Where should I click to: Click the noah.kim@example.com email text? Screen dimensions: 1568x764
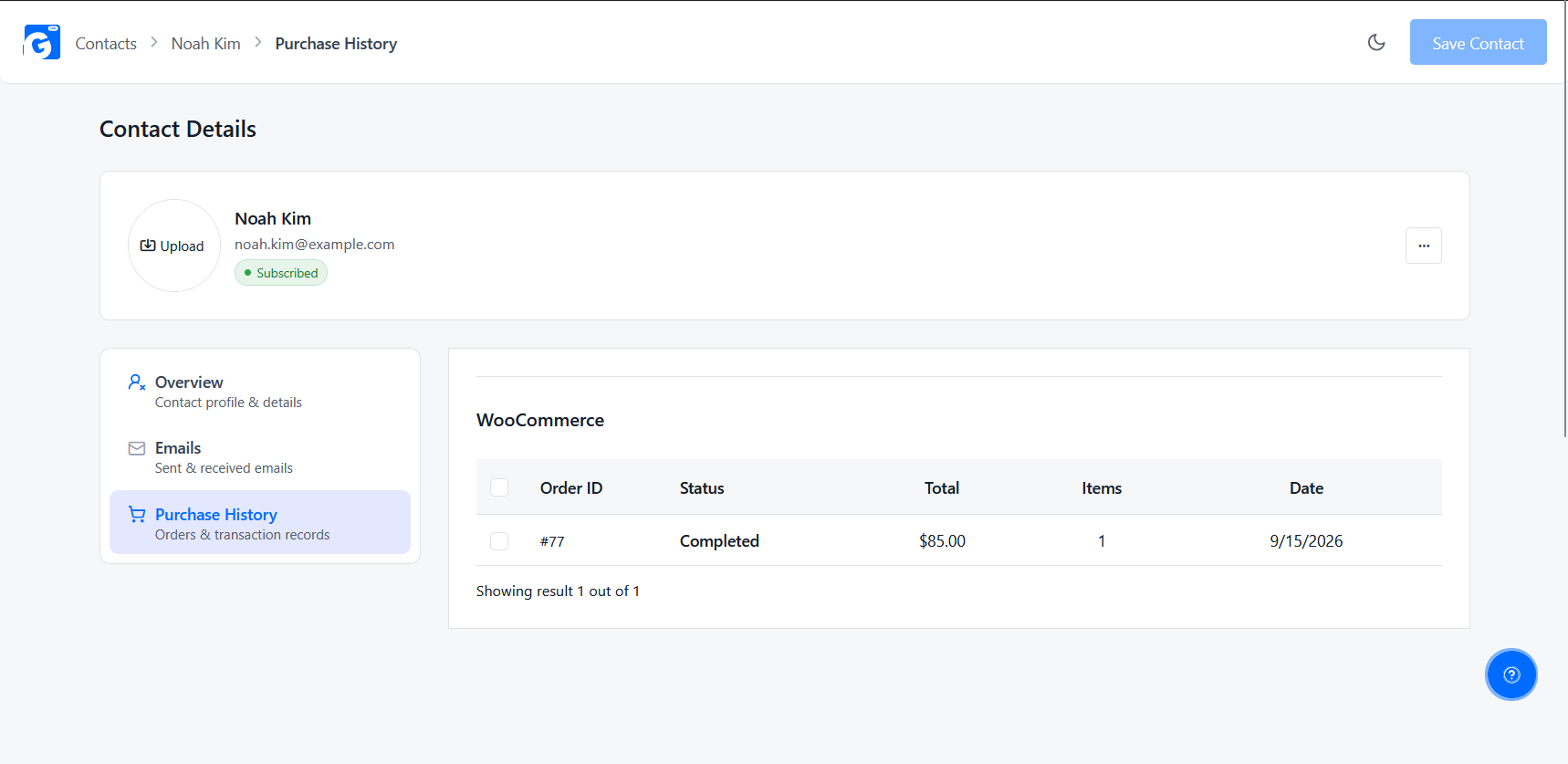click(x=315, y=245)
